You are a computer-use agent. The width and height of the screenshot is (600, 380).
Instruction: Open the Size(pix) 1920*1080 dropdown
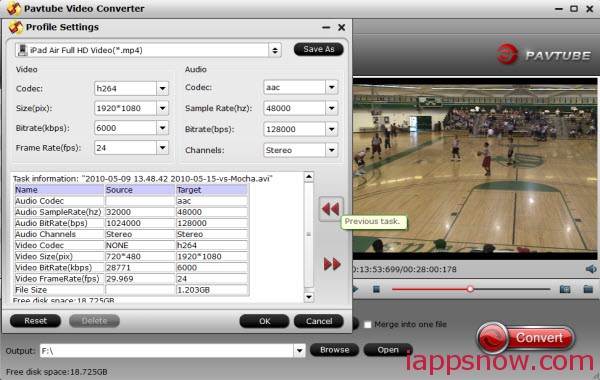(163, 108)
